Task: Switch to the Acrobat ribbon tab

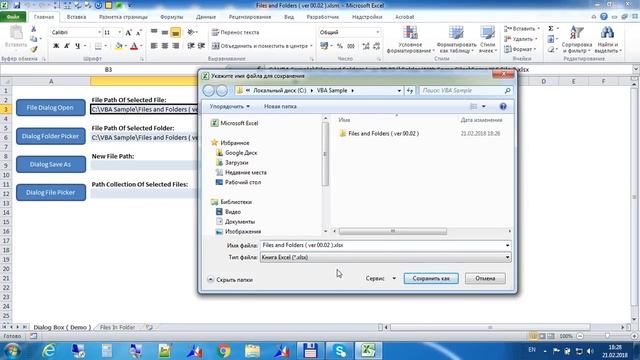Action: click(404, 17)
